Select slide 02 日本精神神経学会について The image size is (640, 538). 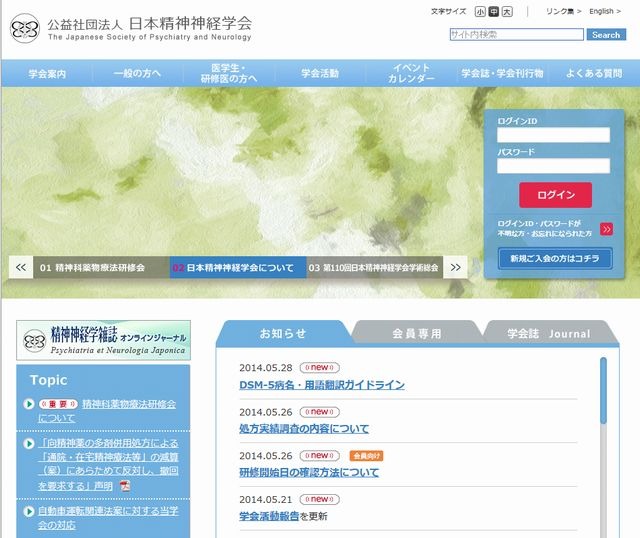pyautogui.click(x=238, y=267)
